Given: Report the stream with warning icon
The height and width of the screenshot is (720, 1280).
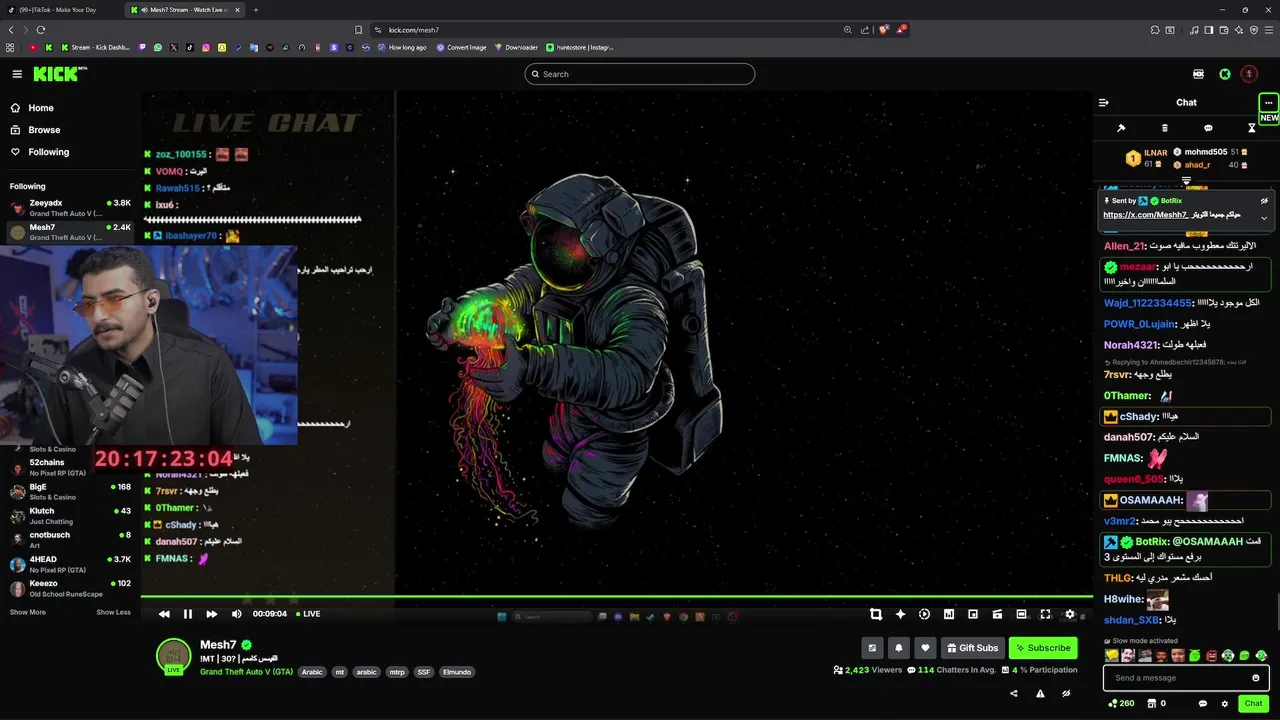Looking at the screenshot, I should pos(1040,693).
